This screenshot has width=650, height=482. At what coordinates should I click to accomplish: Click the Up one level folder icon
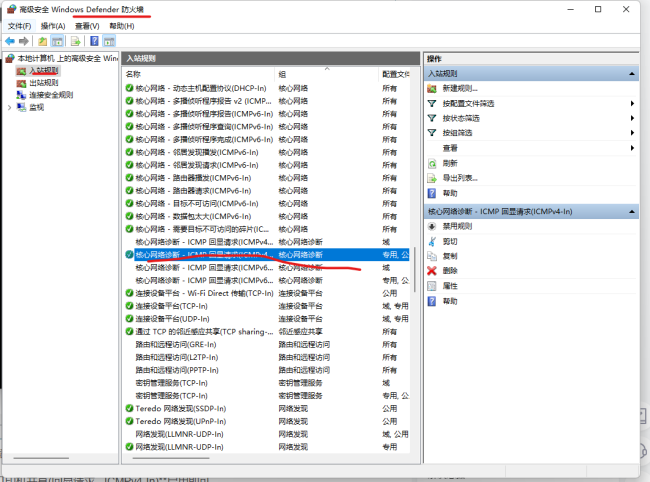coord(42,41)
